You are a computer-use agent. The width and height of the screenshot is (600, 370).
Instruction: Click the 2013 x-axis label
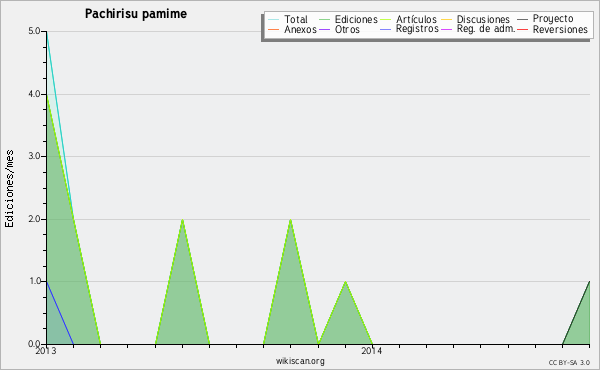click(46, 351)
